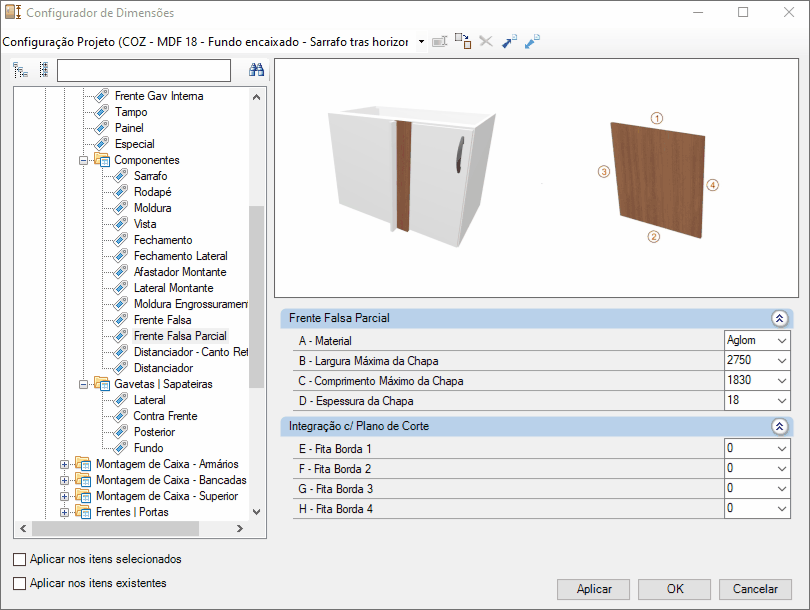Image resolution: width=810 pixels, height=610 pixels.
Task: Select the Vista tag icon
Action: click(x=120, y=224)
